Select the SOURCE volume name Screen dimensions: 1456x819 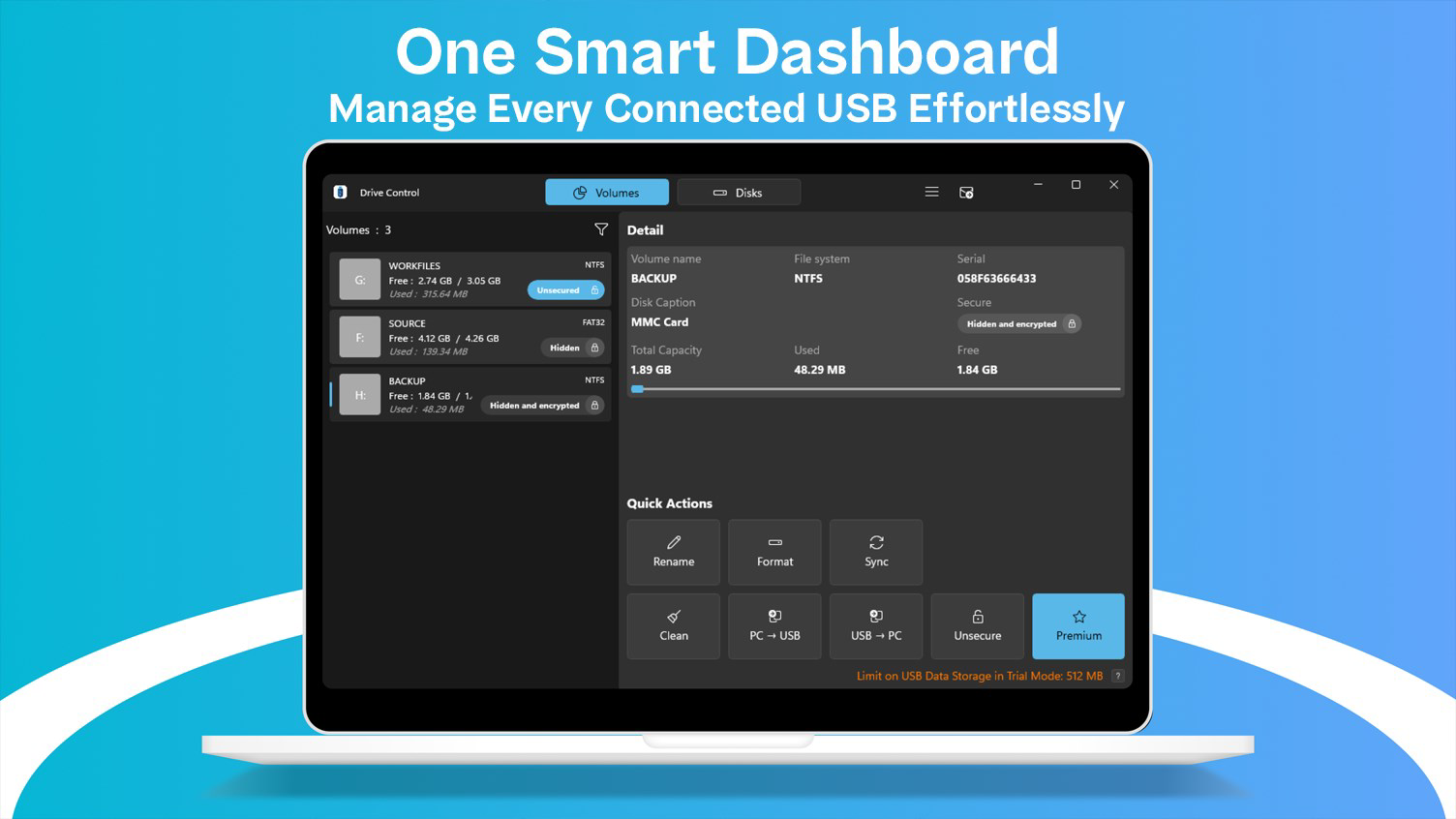tap(408, 323)
